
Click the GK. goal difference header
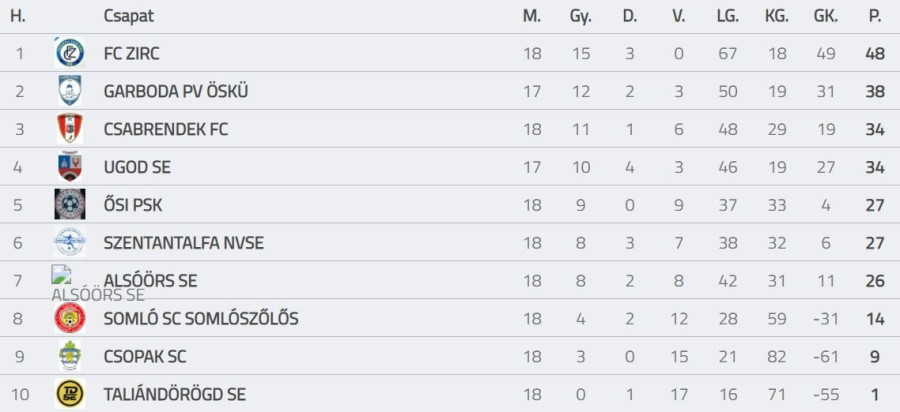coord(825,17)
